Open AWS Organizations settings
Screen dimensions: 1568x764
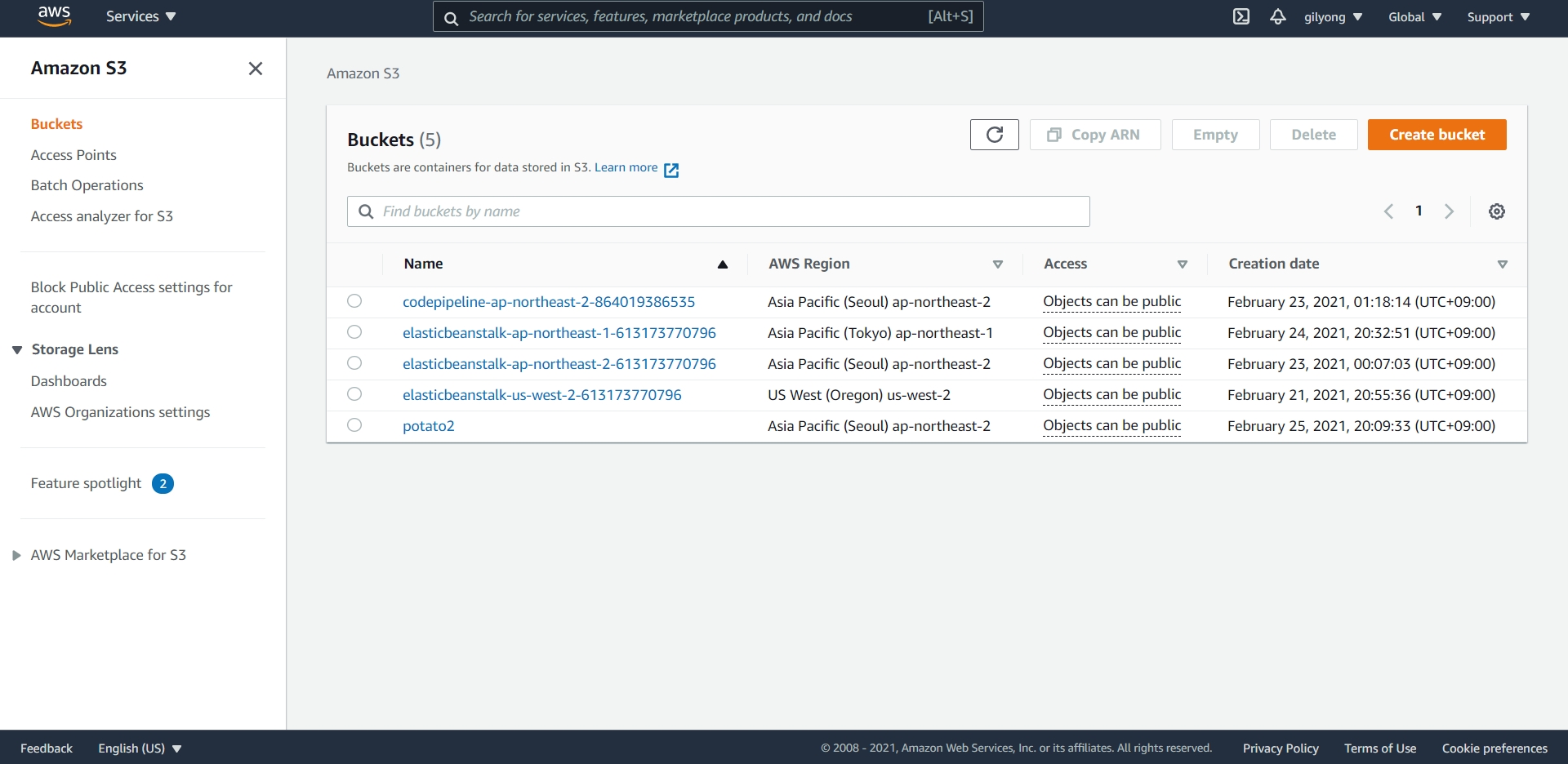point(120,412)
